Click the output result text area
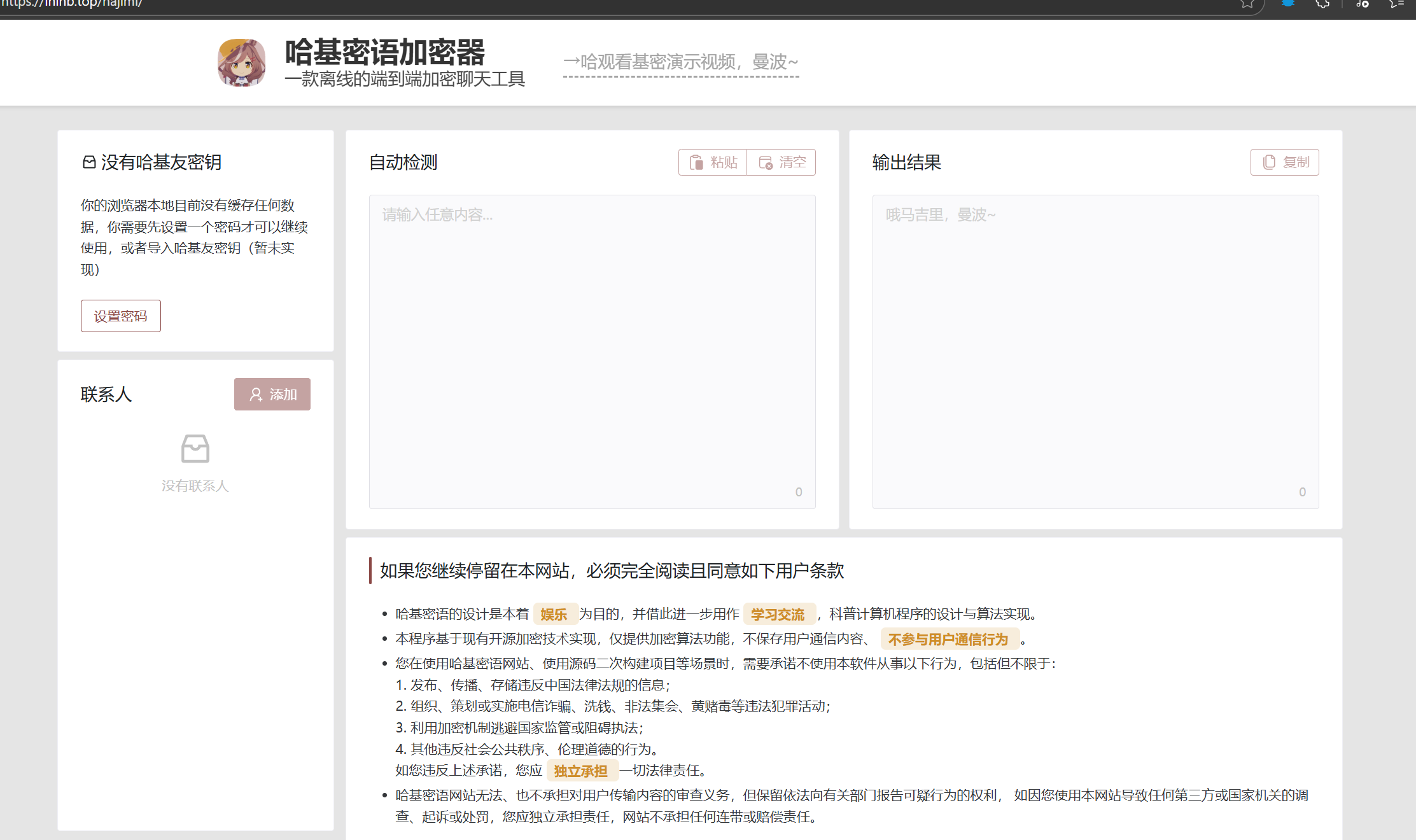1416x840 pixels. pyautogui.click(x=1095, y=351)
